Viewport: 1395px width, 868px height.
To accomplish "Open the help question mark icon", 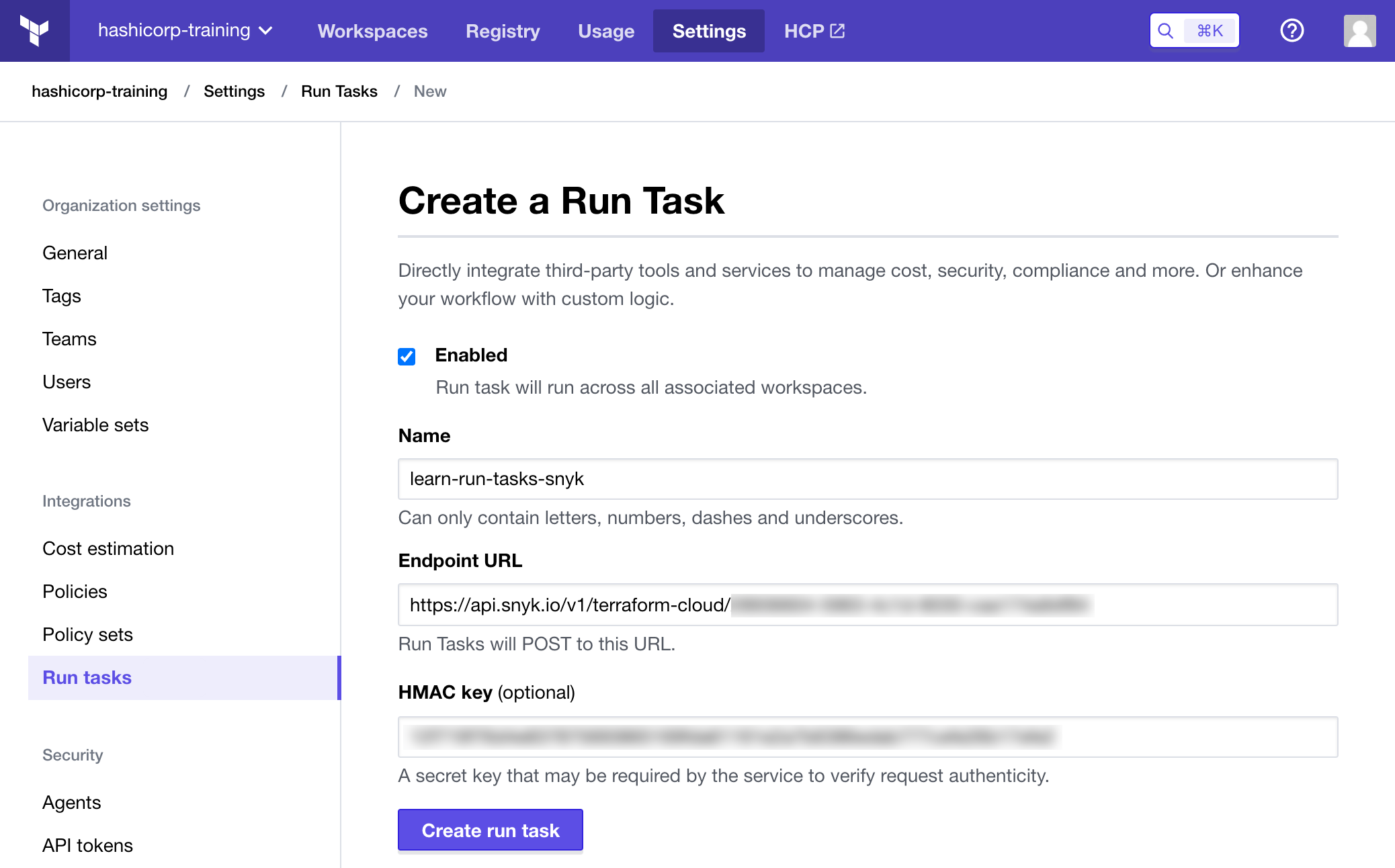I will coord(1292,31).
